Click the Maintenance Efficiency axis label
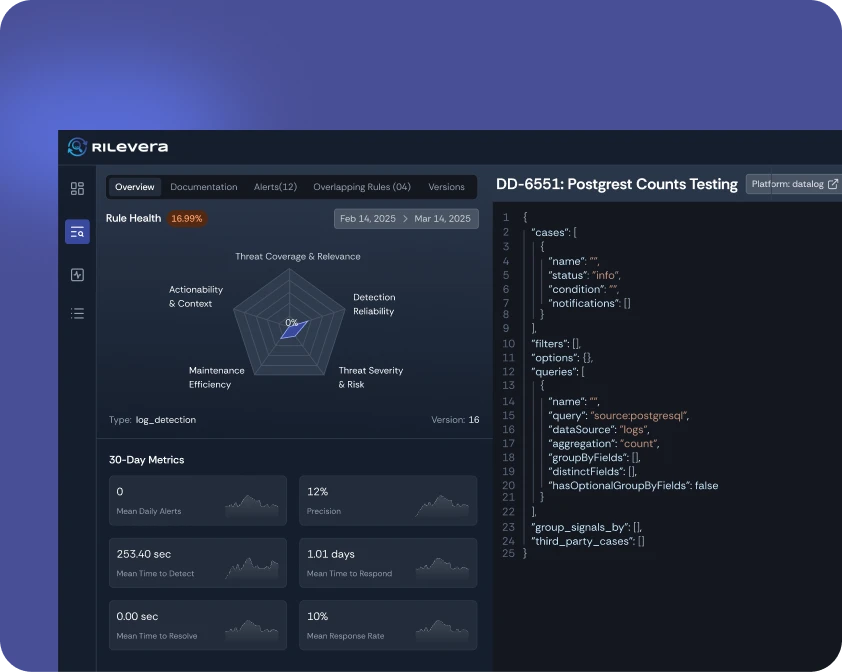 [x=216, y=378]
